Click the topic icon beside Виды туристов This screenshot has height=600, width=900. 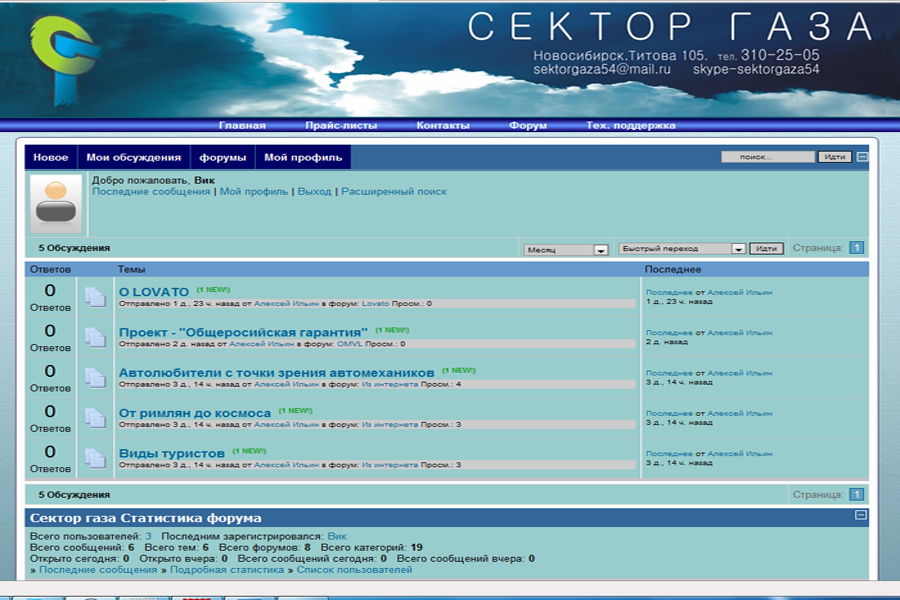(95, 458)
